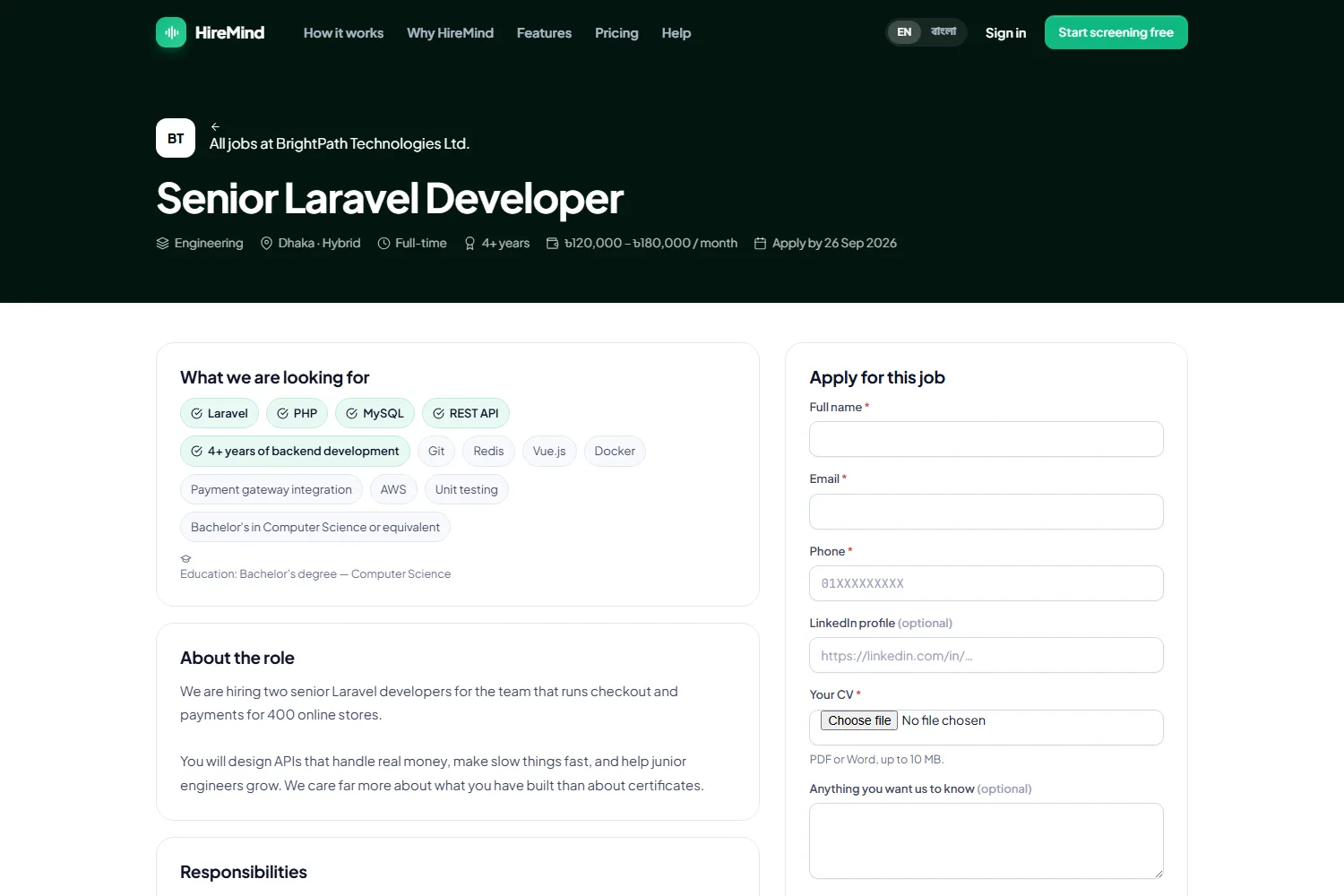
Task: Click the Redis skill chip
Action: click(488, 452)
